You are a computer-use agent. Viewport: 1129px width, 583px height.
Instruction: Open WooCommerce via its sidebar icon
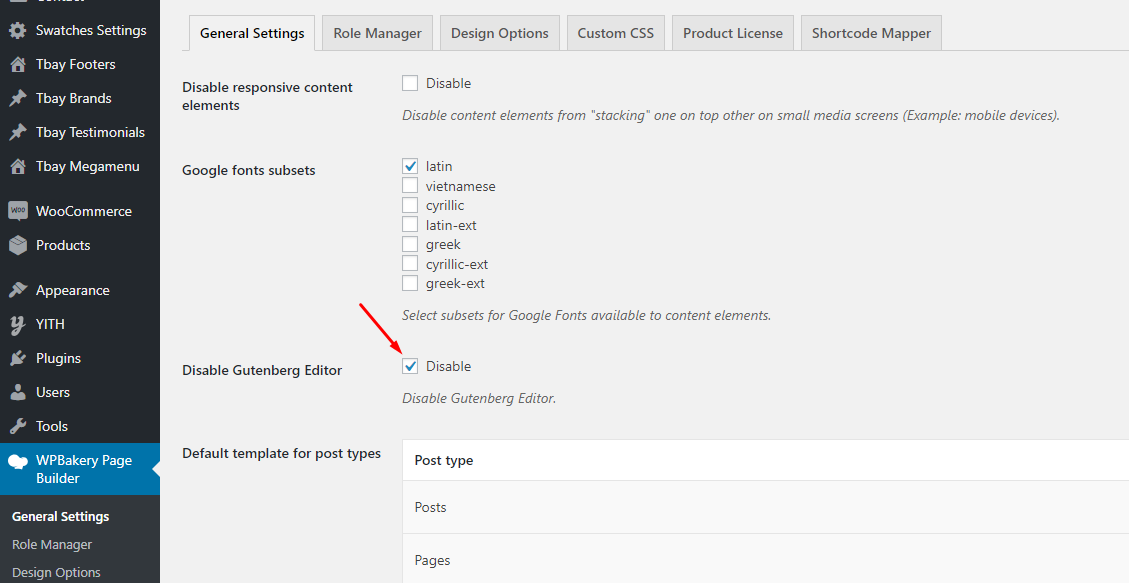click(x=18, y=211)
